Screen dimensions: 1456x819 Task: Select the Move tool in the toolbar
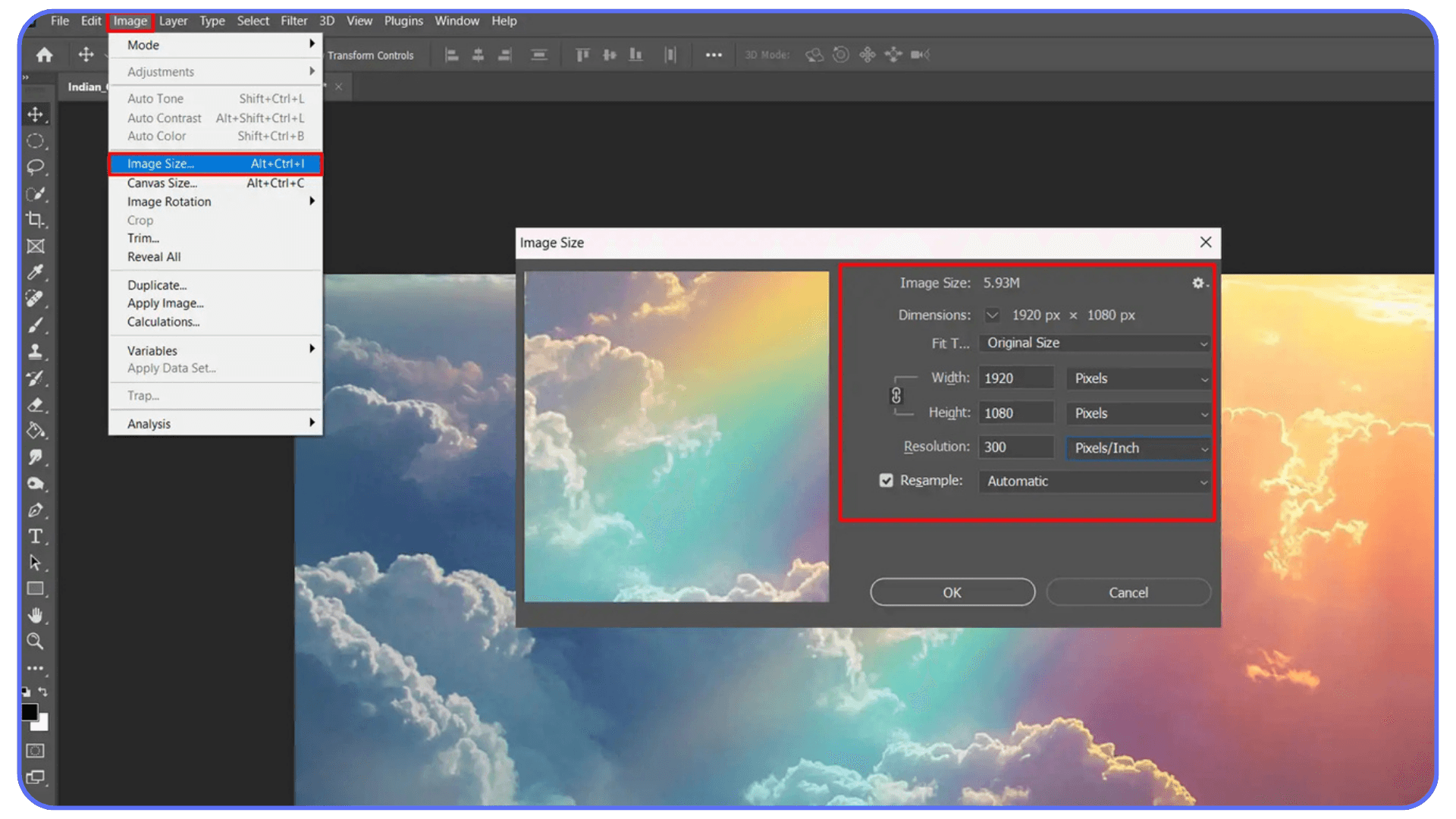[35, 115]
